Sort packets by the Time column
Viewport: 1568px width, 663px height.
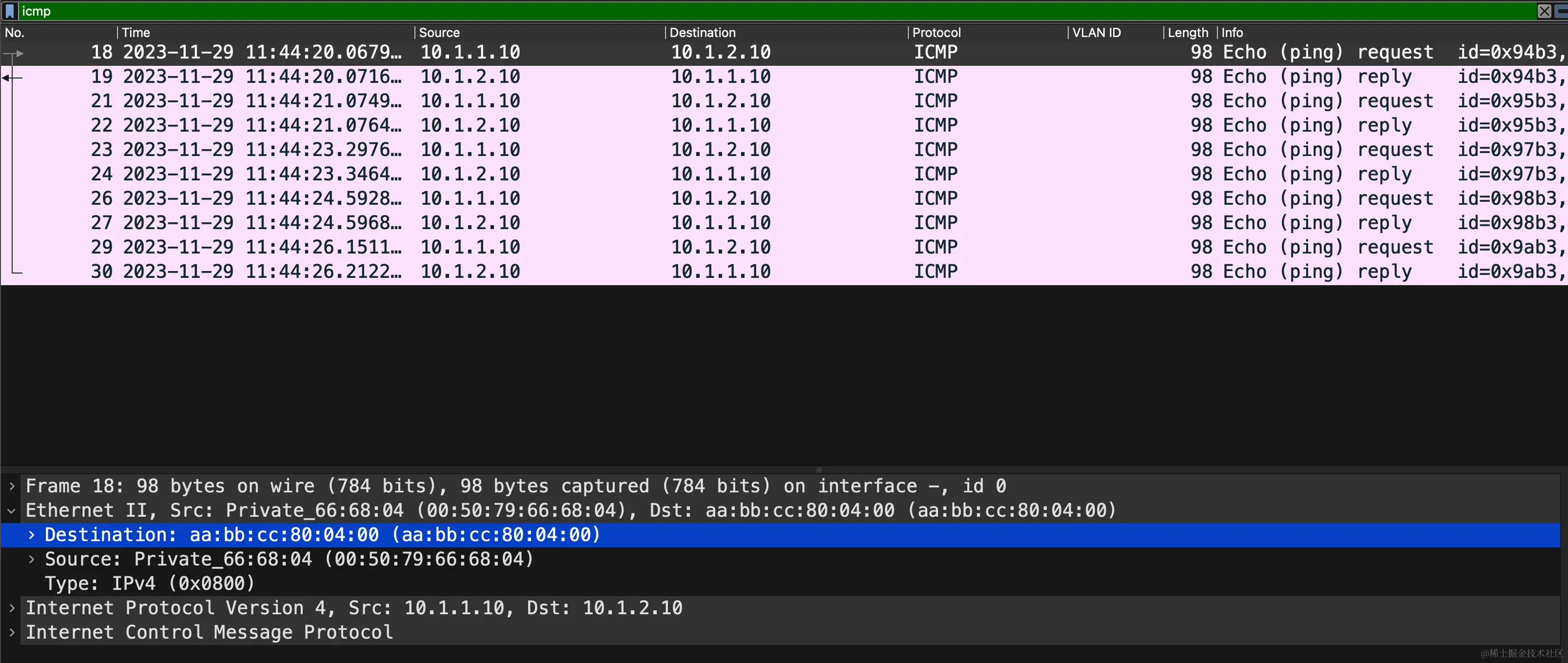136,33
